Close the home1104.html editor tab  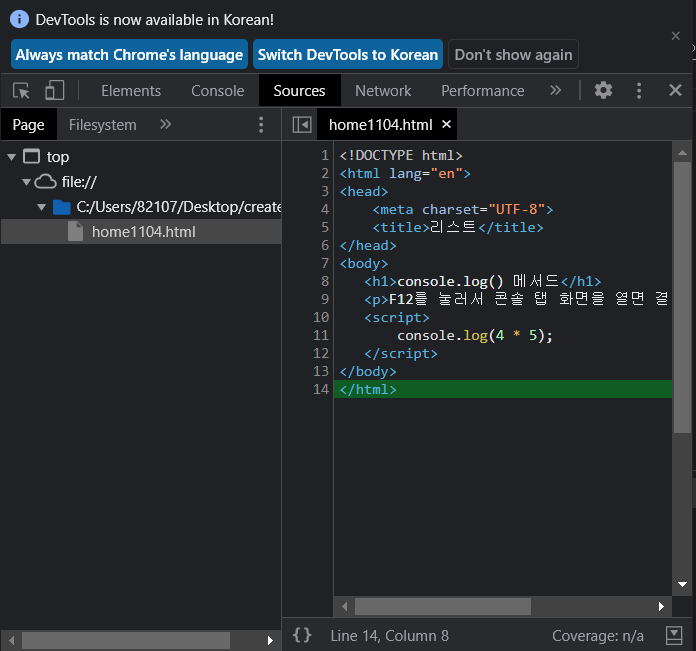(447, 124)
